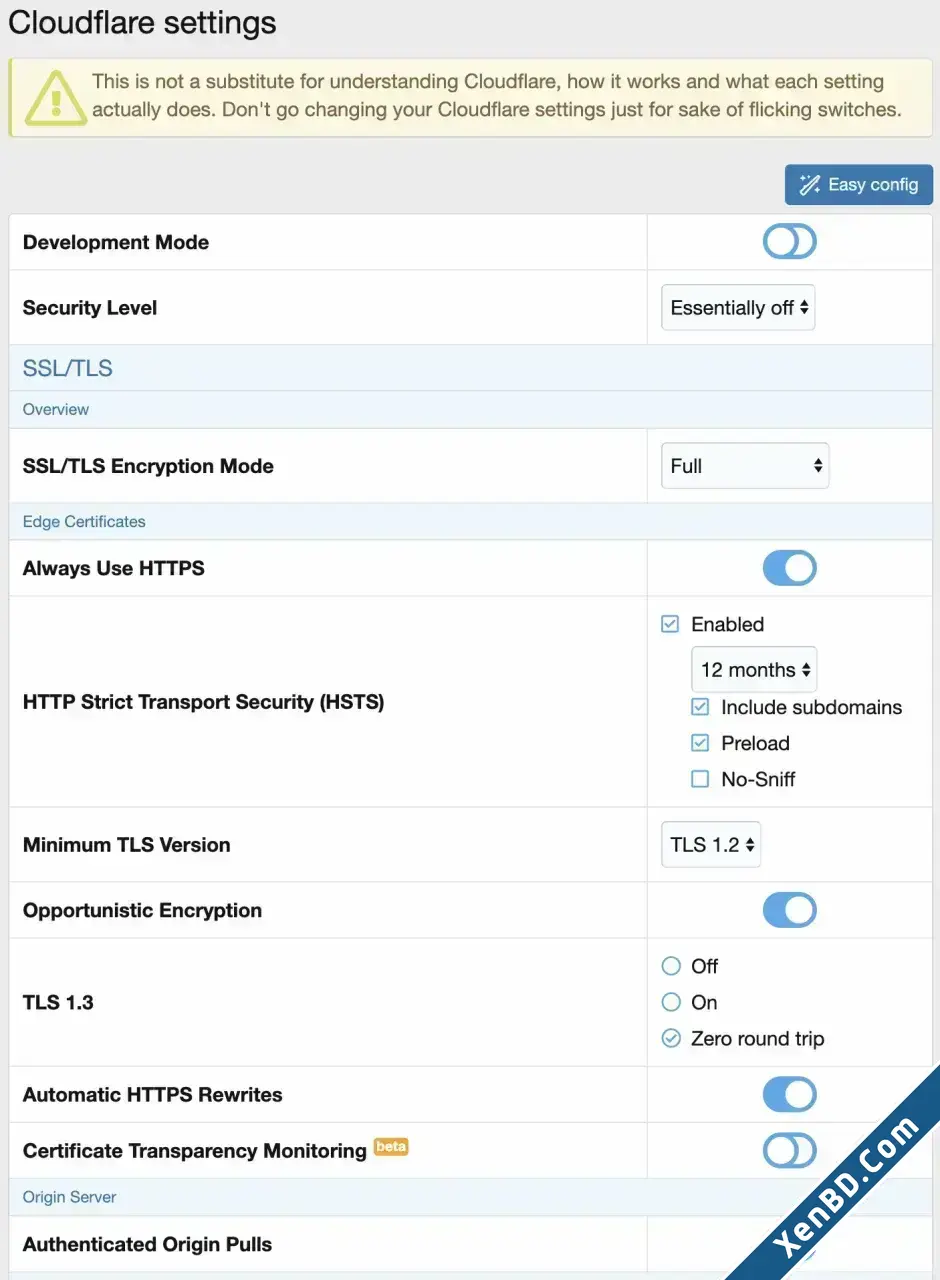
Task: Click the Opportunistic Encryption label
Action: 143,910
